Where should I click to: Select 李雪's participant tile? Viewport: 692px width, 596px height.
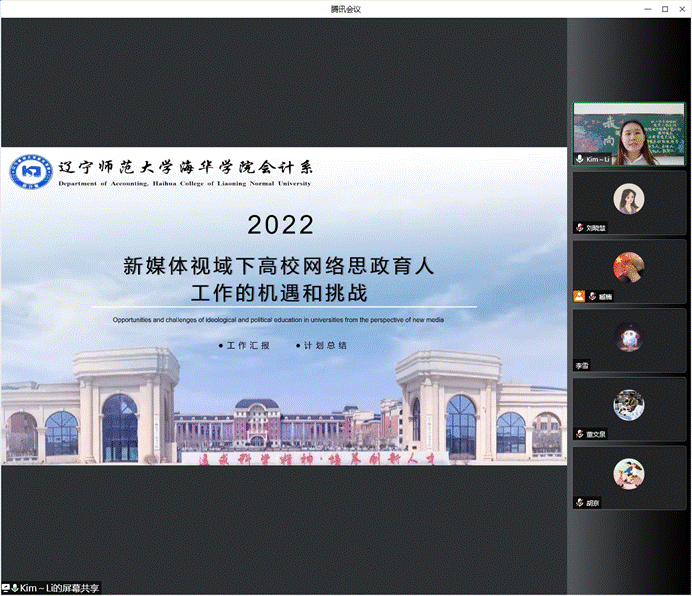pyautogui.click(x=629, y=338)
